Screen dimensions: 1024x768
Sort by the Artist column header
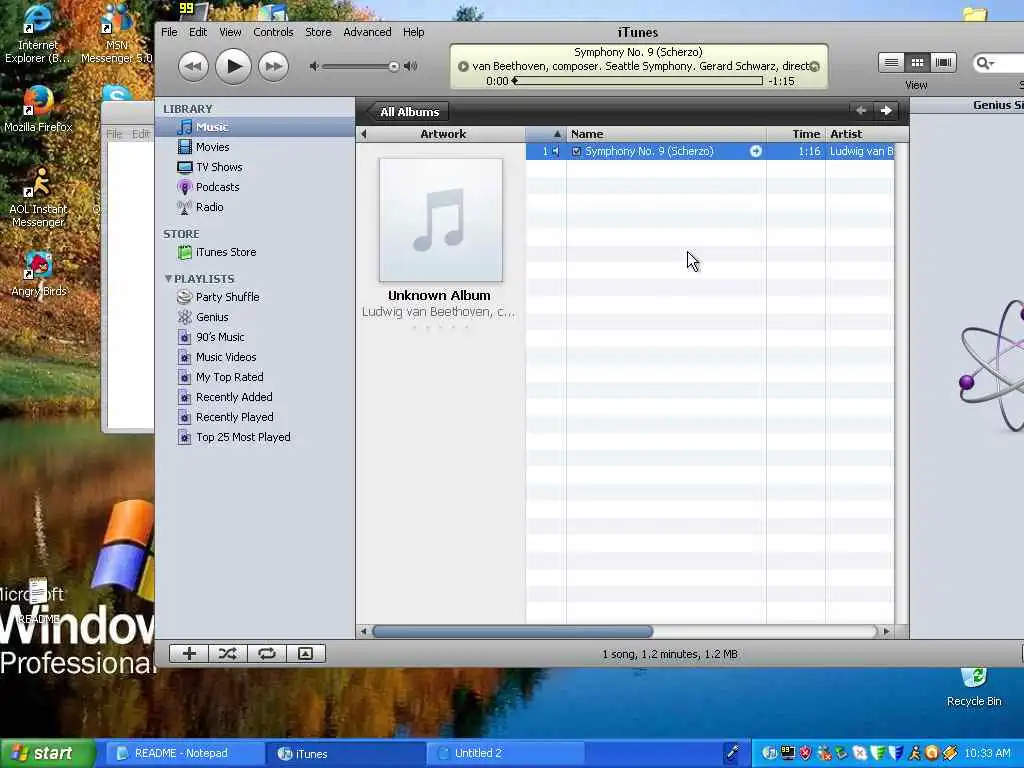click(x=861, y=134)
